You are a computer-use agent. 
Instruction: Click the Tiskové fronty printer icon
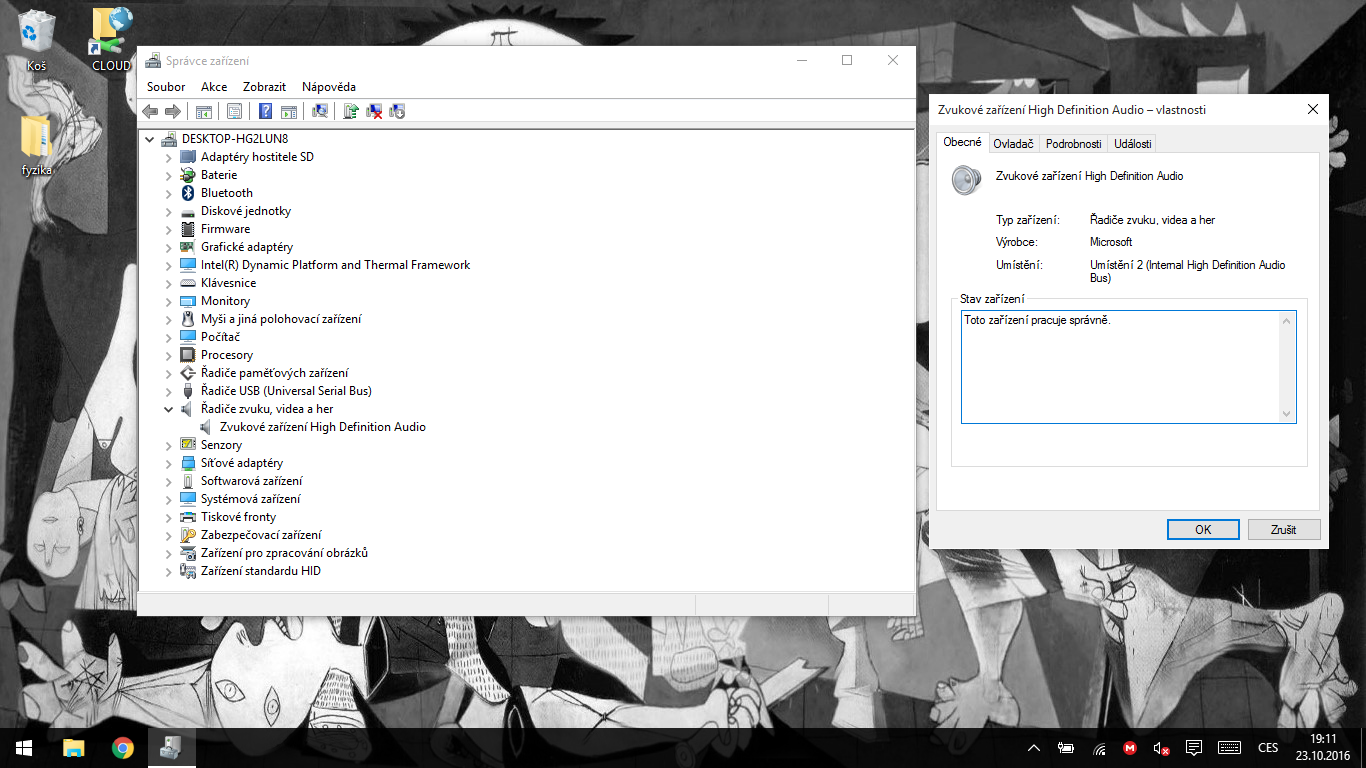187,517
